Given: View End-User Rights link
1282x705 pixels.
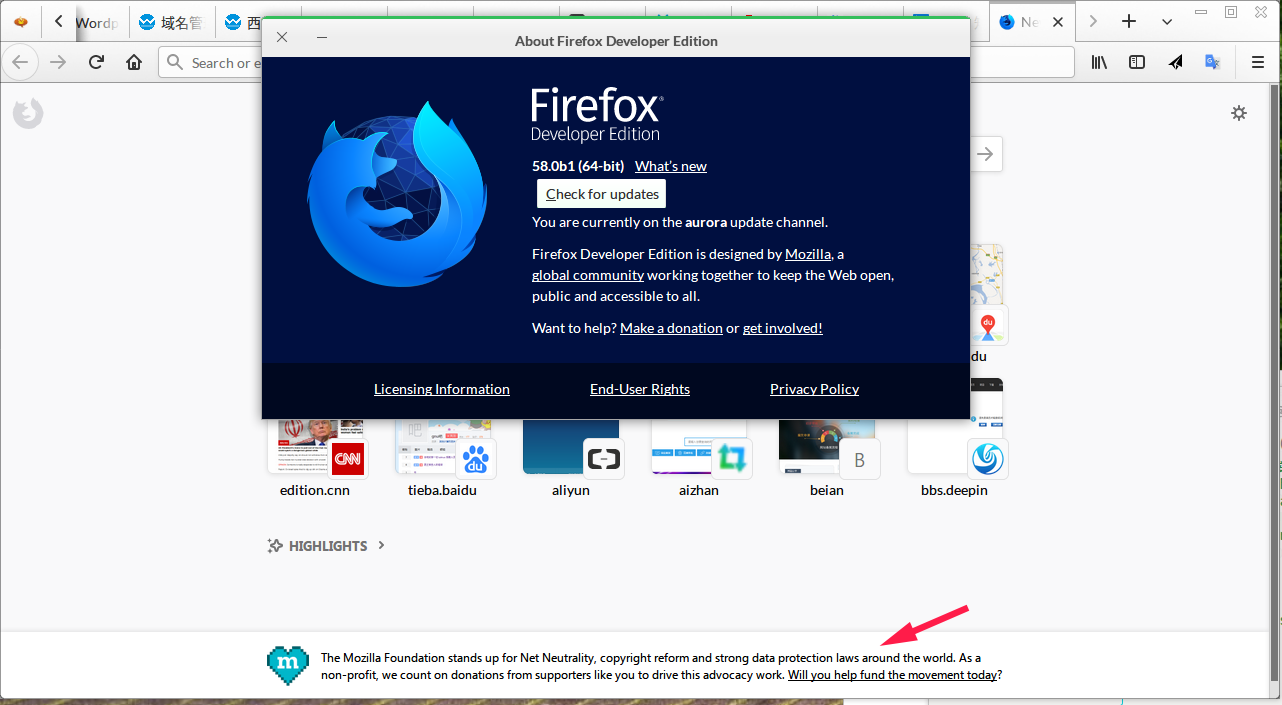Looking at the screenshot, I should [x=640, y=389].
